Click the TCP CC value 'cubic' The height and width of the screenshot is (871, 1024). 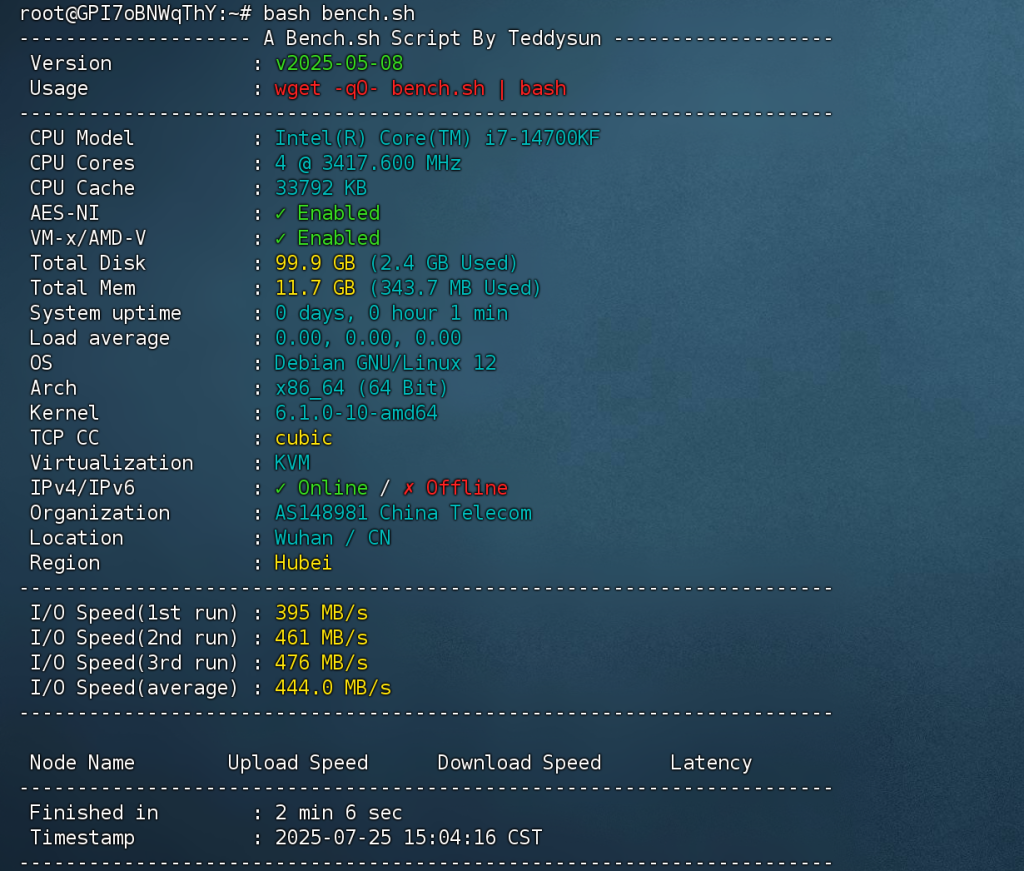pyautogui.click(x=304, y=438)
